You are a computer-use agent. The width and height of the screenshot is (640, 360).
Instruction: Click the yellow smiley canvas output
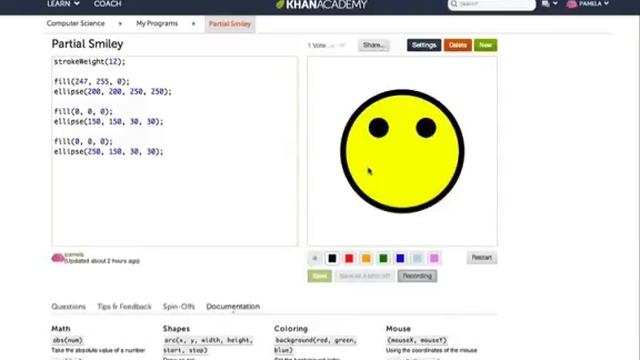(402, 151)
